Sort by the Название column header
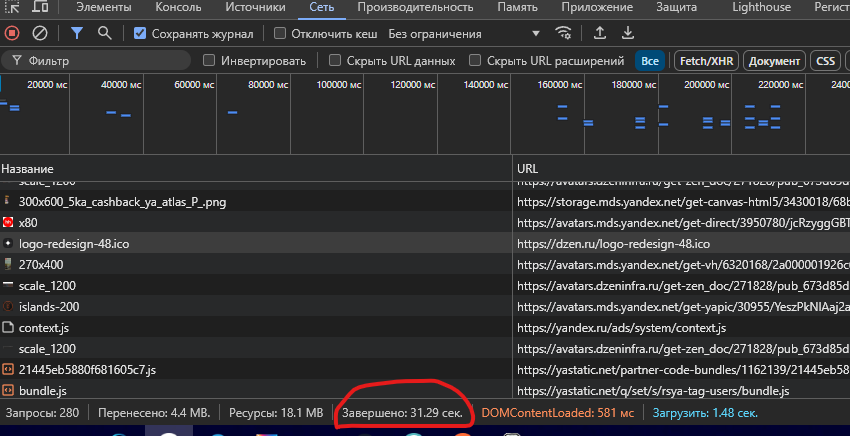This screenshot has height=436, width=850. [256, 169]
